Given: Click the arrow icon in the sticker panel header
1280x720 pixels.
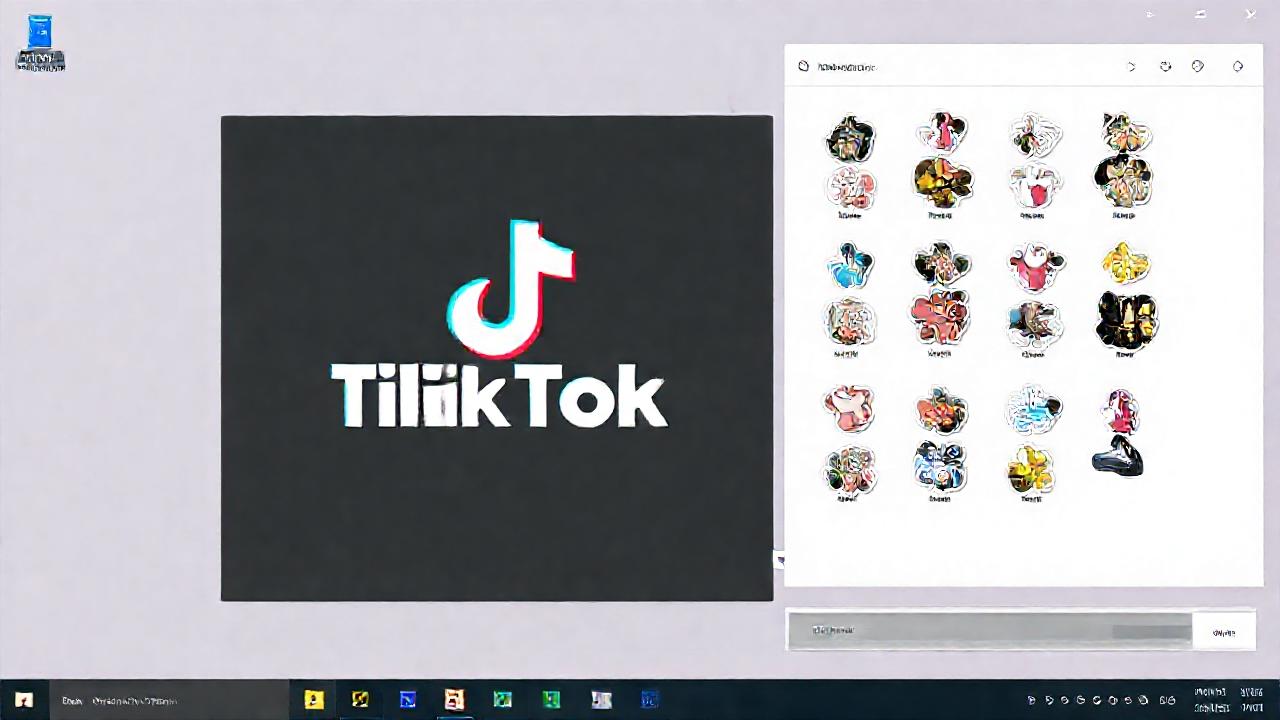Looking at the screenshot, I should [1132, 67].
